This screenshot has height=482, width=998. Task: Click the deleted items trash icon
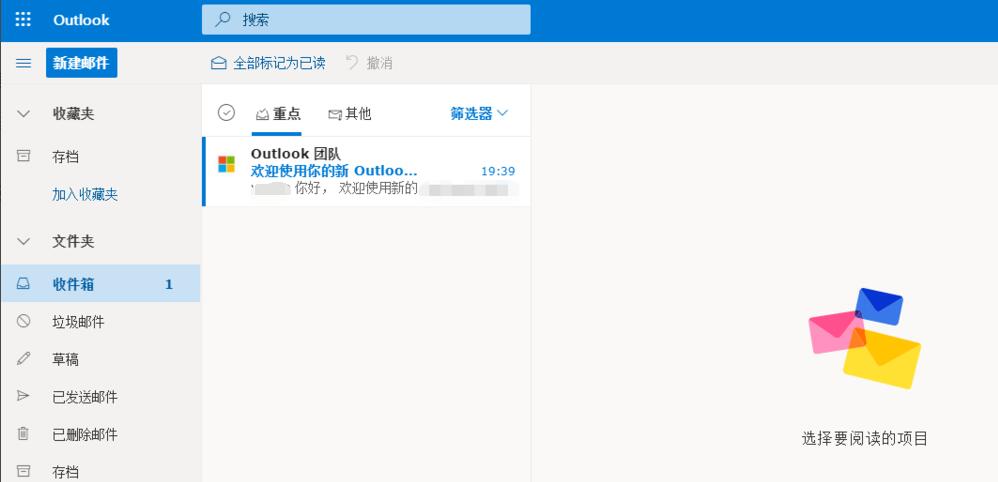coord(24,434)
